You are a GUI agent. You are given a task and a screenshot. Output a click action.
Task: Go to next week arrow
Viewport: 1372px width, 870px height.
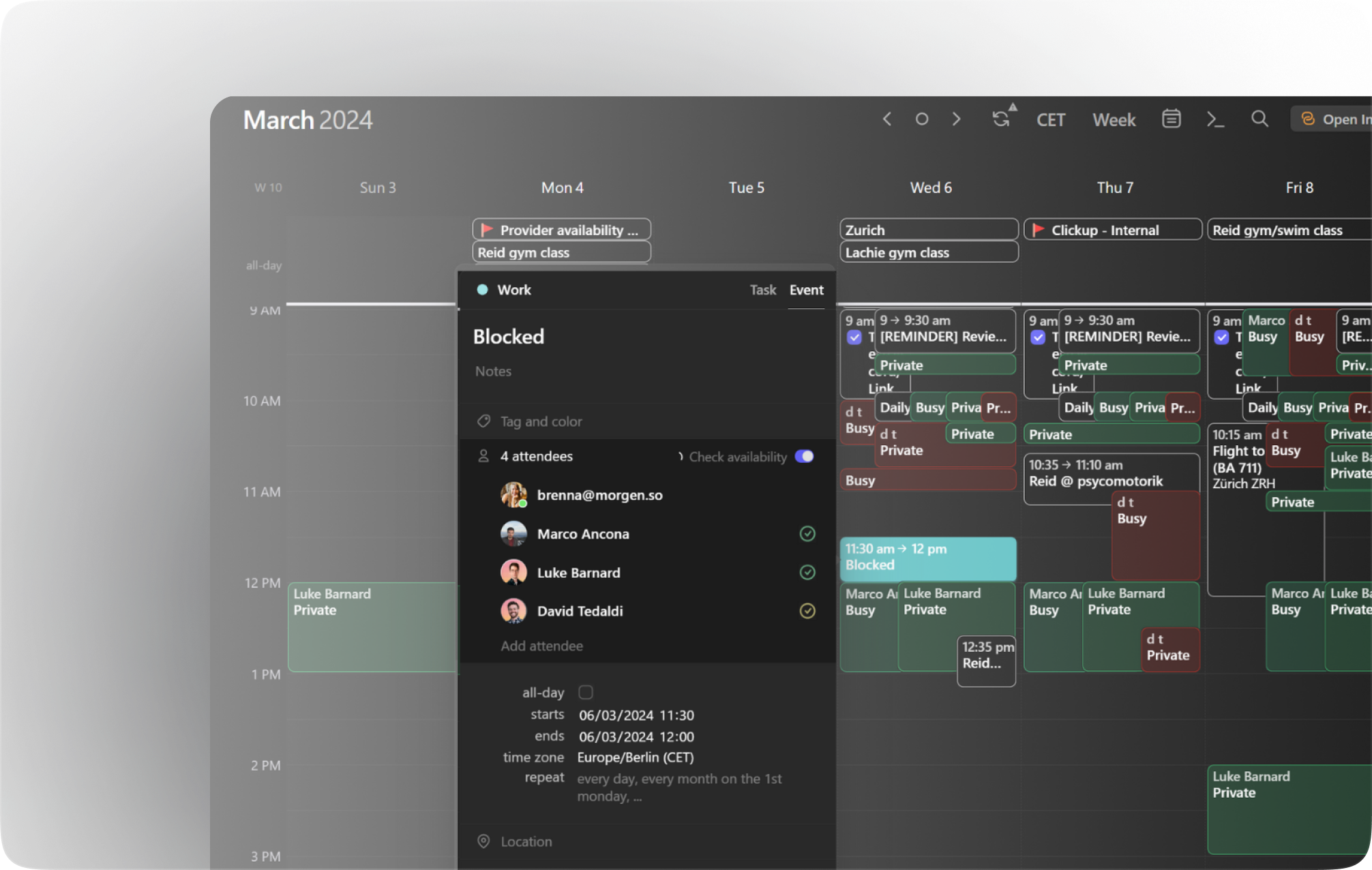[x=956, y=119]
